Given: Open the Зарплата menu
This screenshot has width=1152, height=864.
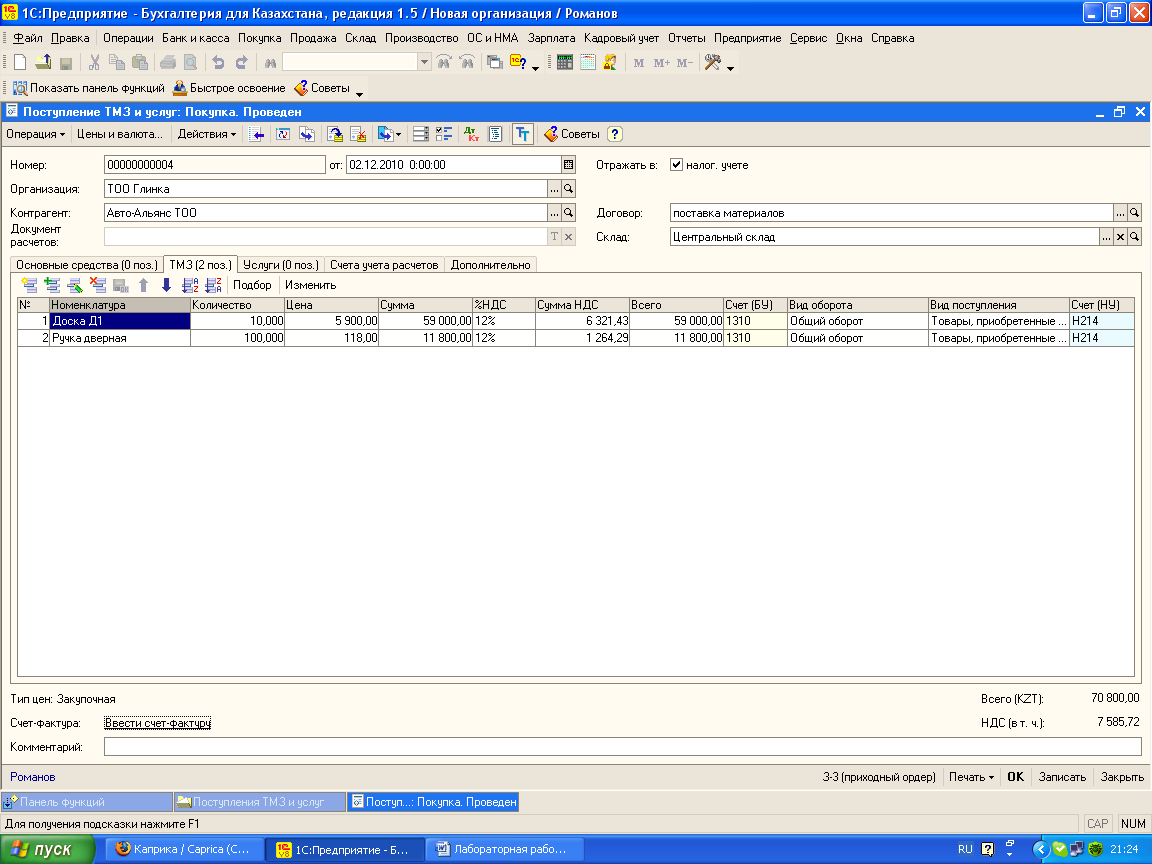Looking at the screenshot, I should pyautogui.click(x=551, y=37).
